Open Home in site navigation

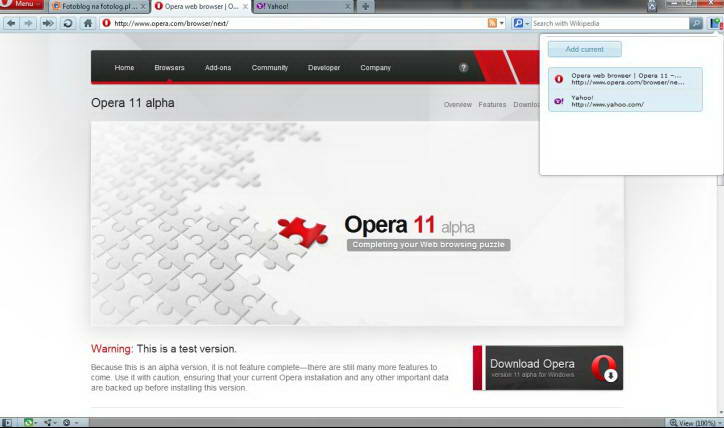coord(124,67)
